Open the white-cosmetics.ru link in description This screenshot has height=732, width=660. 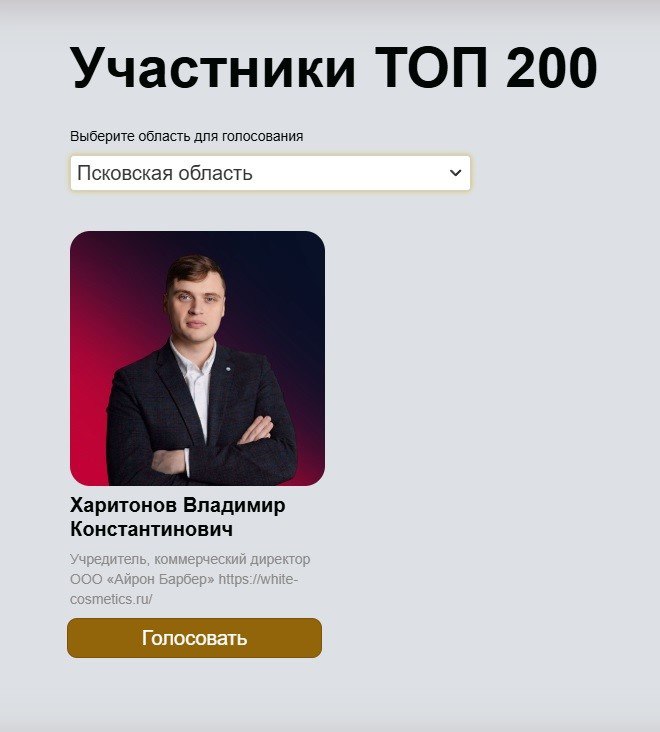click(184, 589)
